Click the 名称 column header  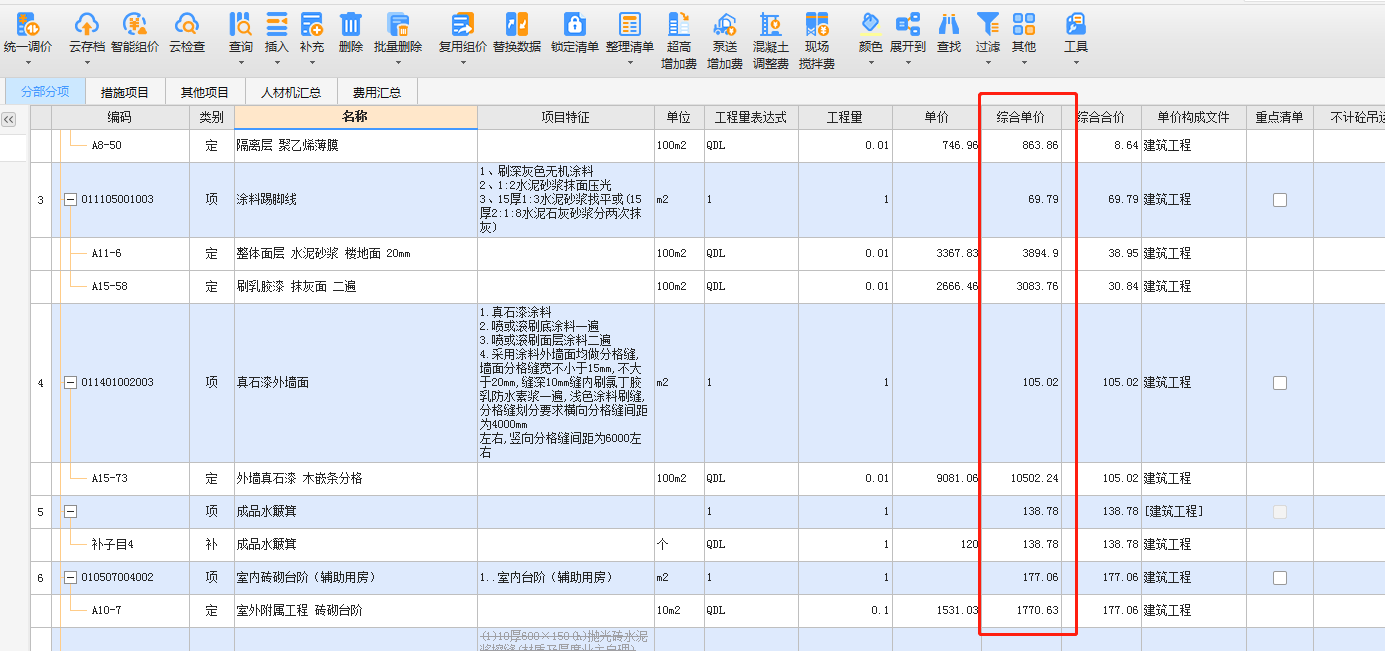pos(355,118)
